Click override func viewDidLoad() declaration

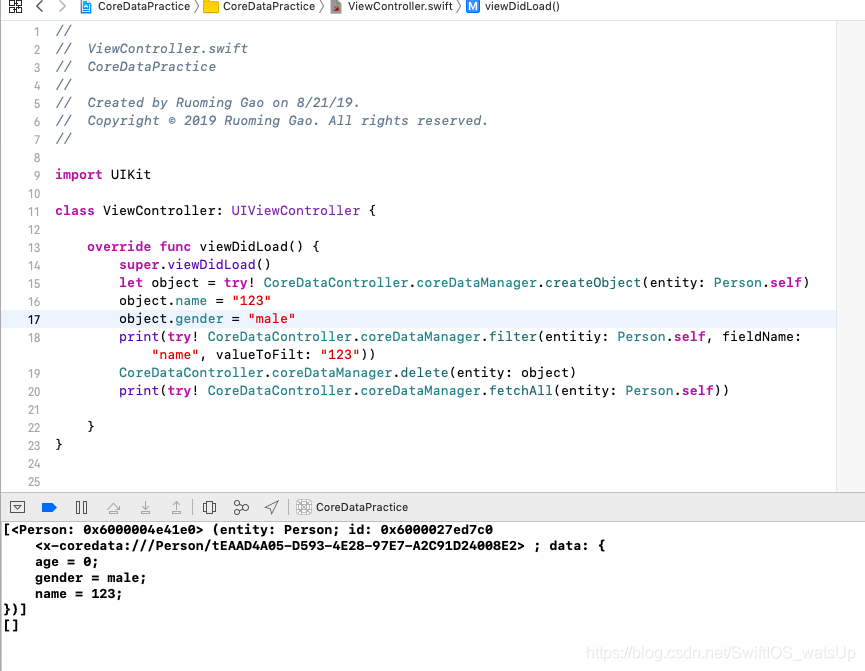click(x=203, y=246)
